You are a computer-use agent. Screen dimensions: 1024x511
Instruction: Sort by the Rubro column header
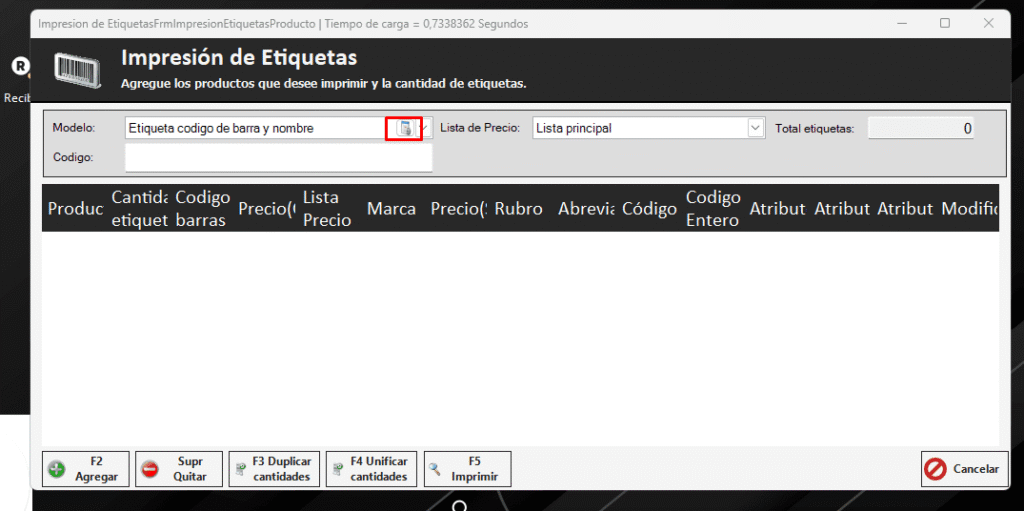coord(518,209)
